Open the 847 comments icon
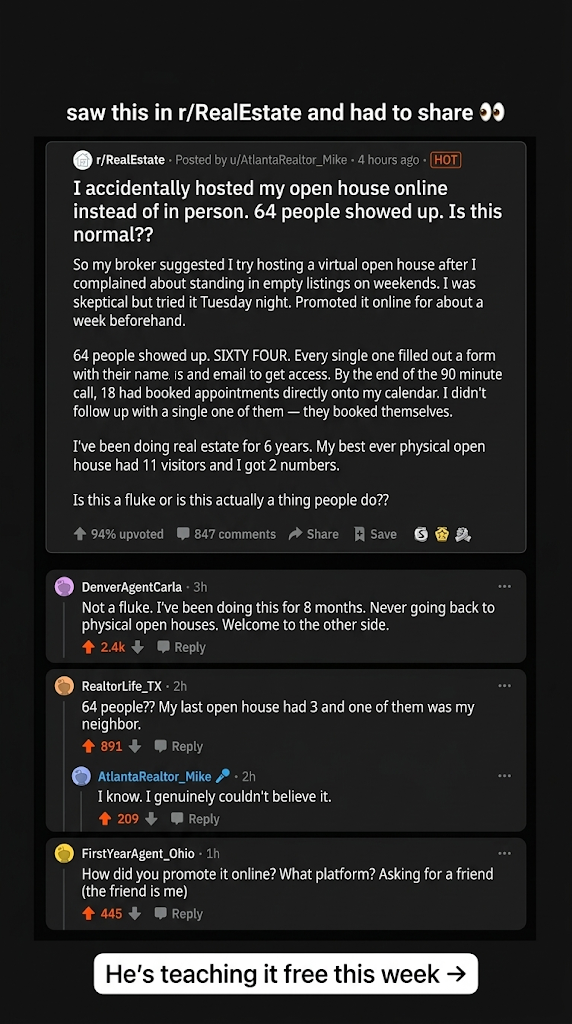The height and width of the screenshot is (1024, 572). coord(183,534)
